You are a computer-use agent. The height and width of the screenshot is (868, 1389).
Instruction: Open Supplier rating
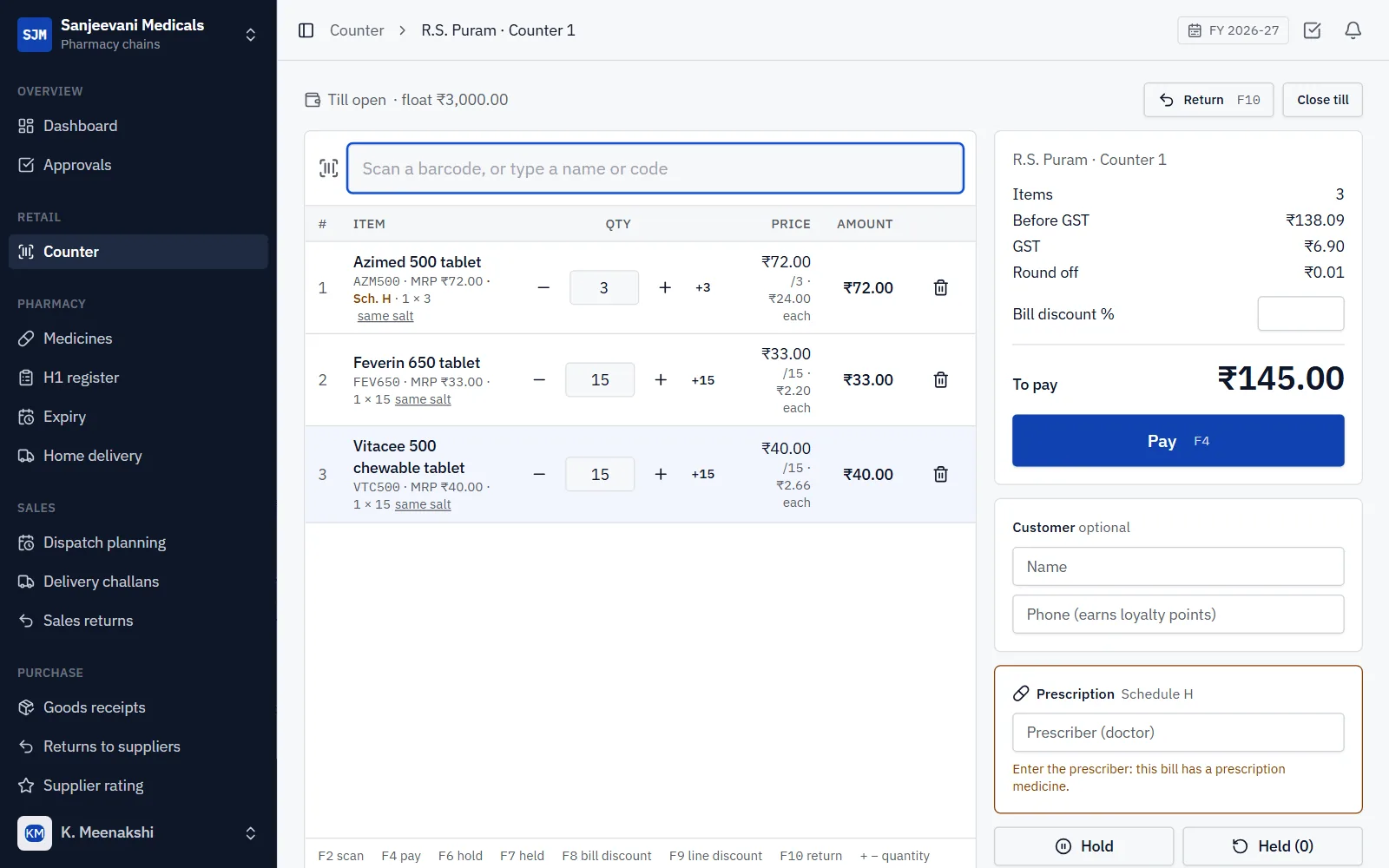[x=138, y=786]
